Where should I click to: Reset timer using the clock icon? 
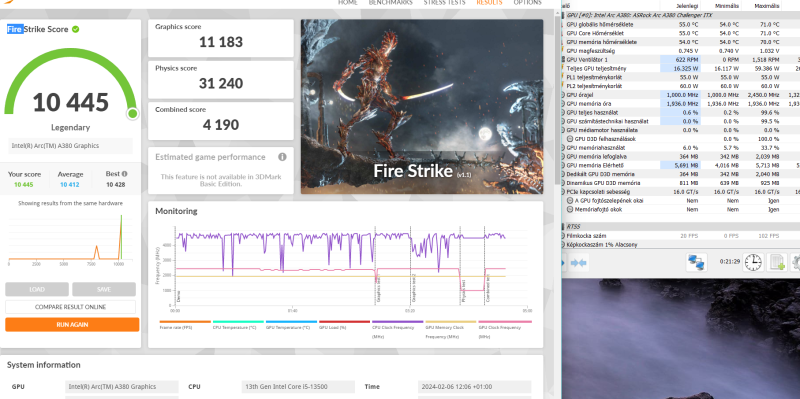coord(753,263)
